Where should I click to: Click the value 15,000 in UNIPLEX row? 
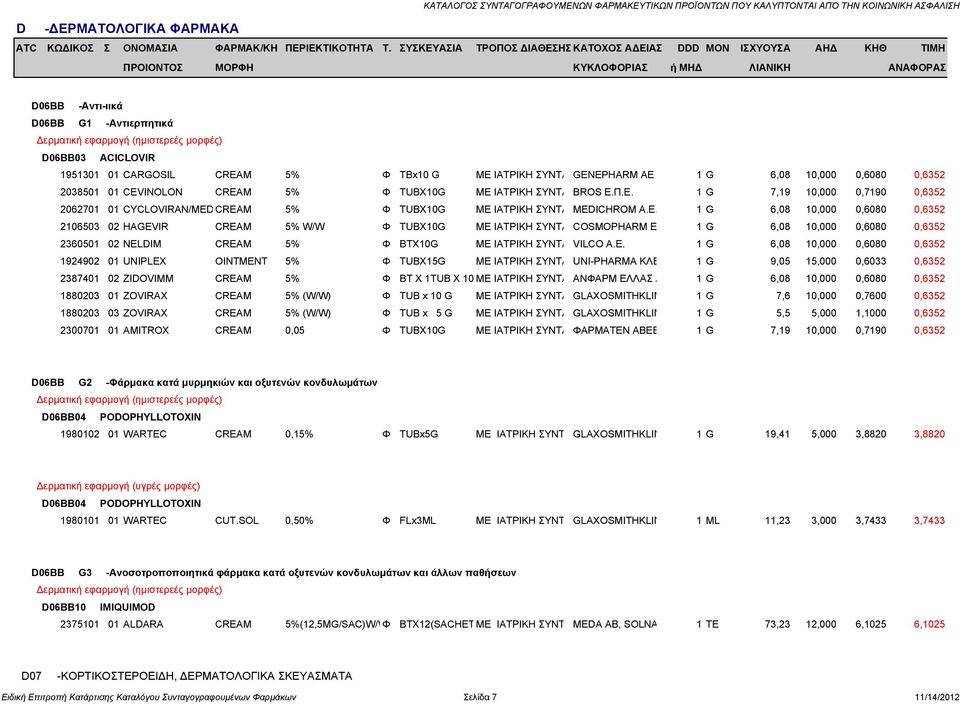click(821, 261)
